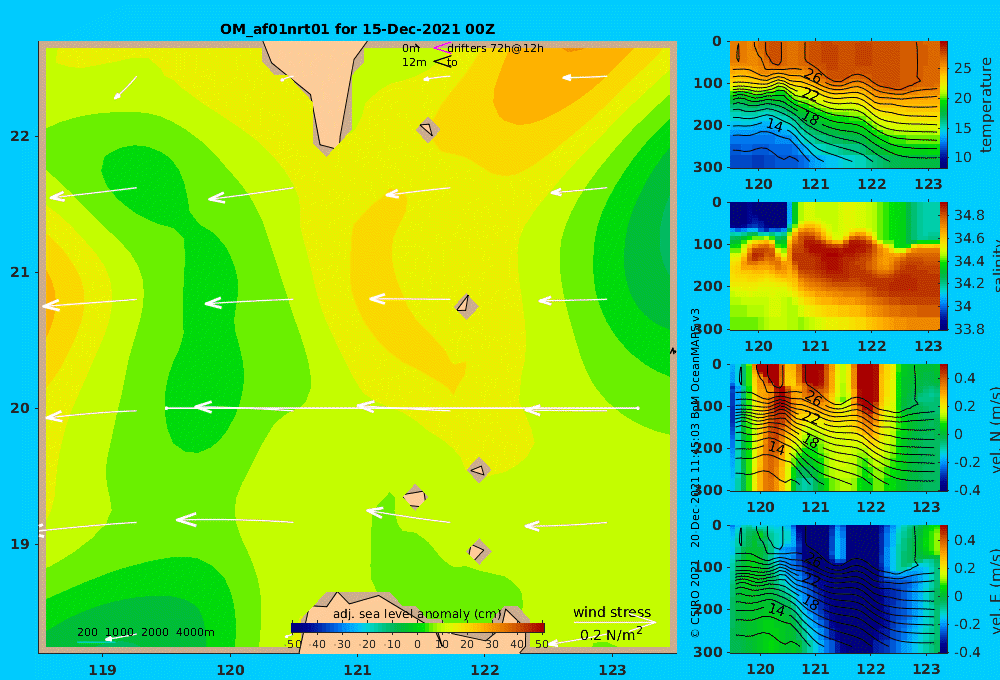This screenshot has height=680, width=1000.
Task: Click the '34.8' tick on salinity colorbar
Action: [969, 215]
